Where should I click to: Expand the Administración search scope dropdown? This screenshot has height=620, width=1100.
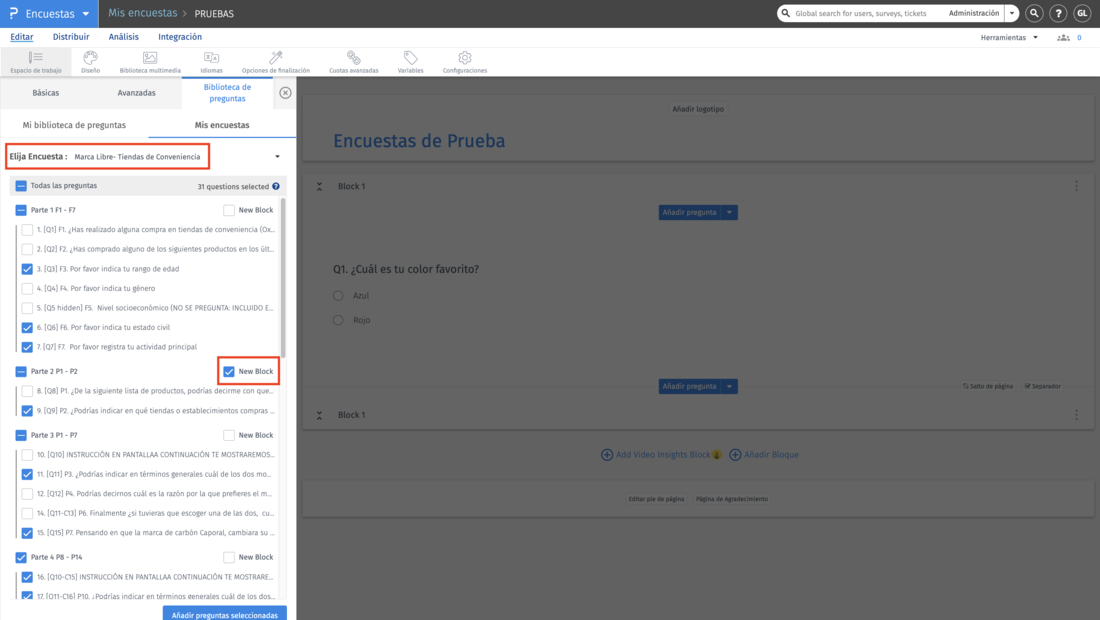coord(1012,13)
